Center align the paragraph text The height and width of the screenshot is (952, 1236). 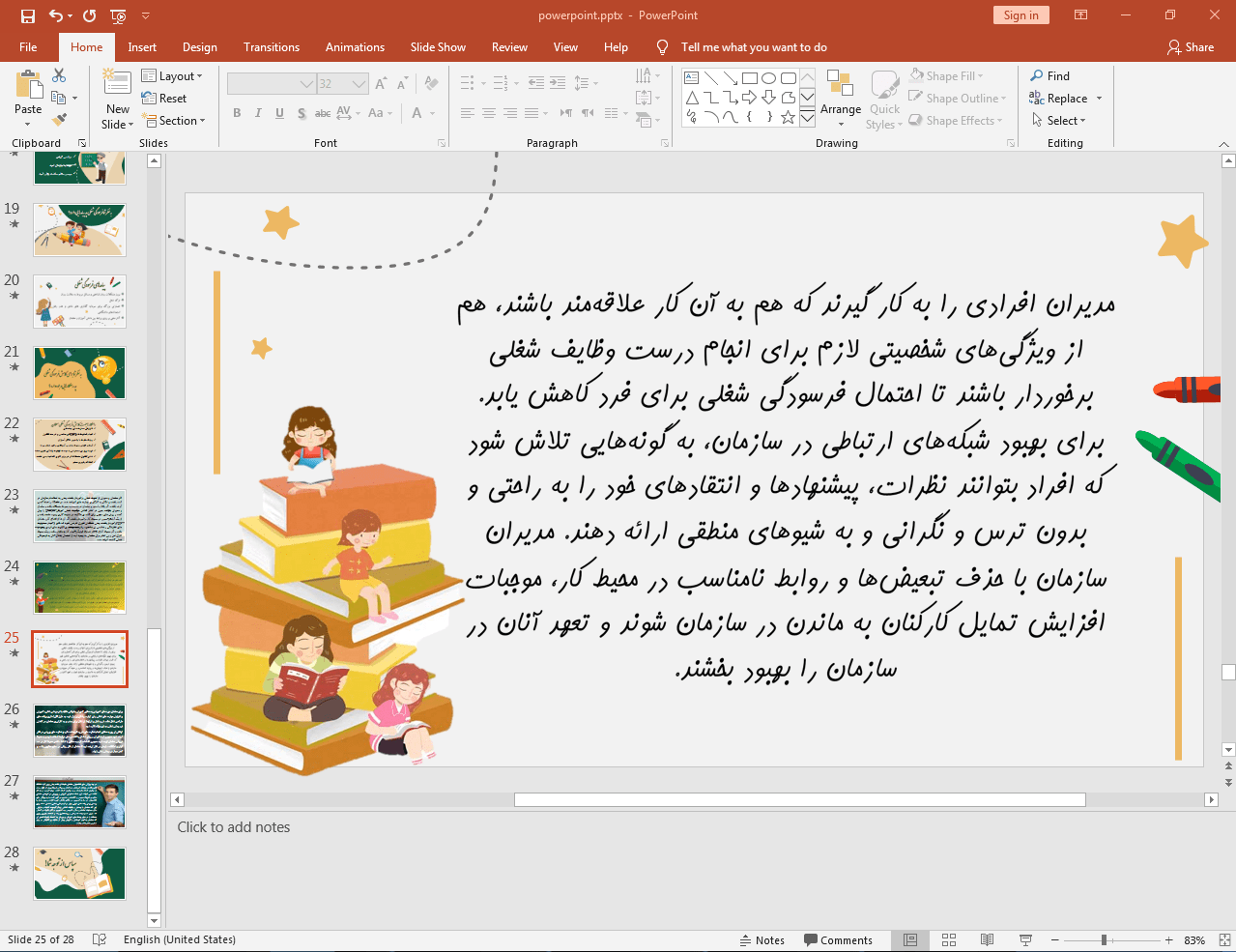pos(489,114)
